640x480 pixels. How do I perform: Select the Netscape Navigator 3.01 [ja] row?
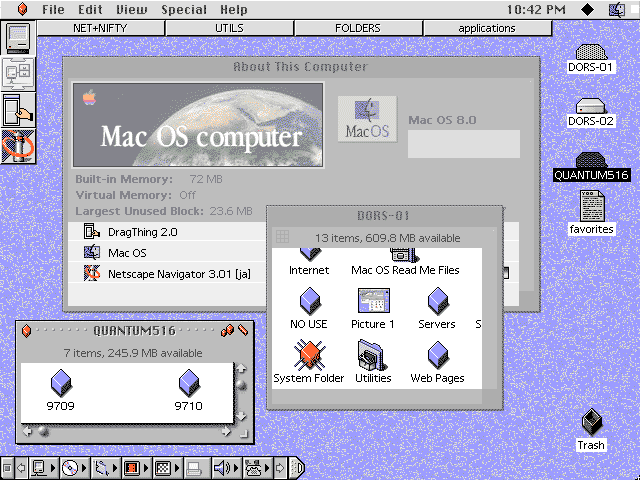(167, 274)
